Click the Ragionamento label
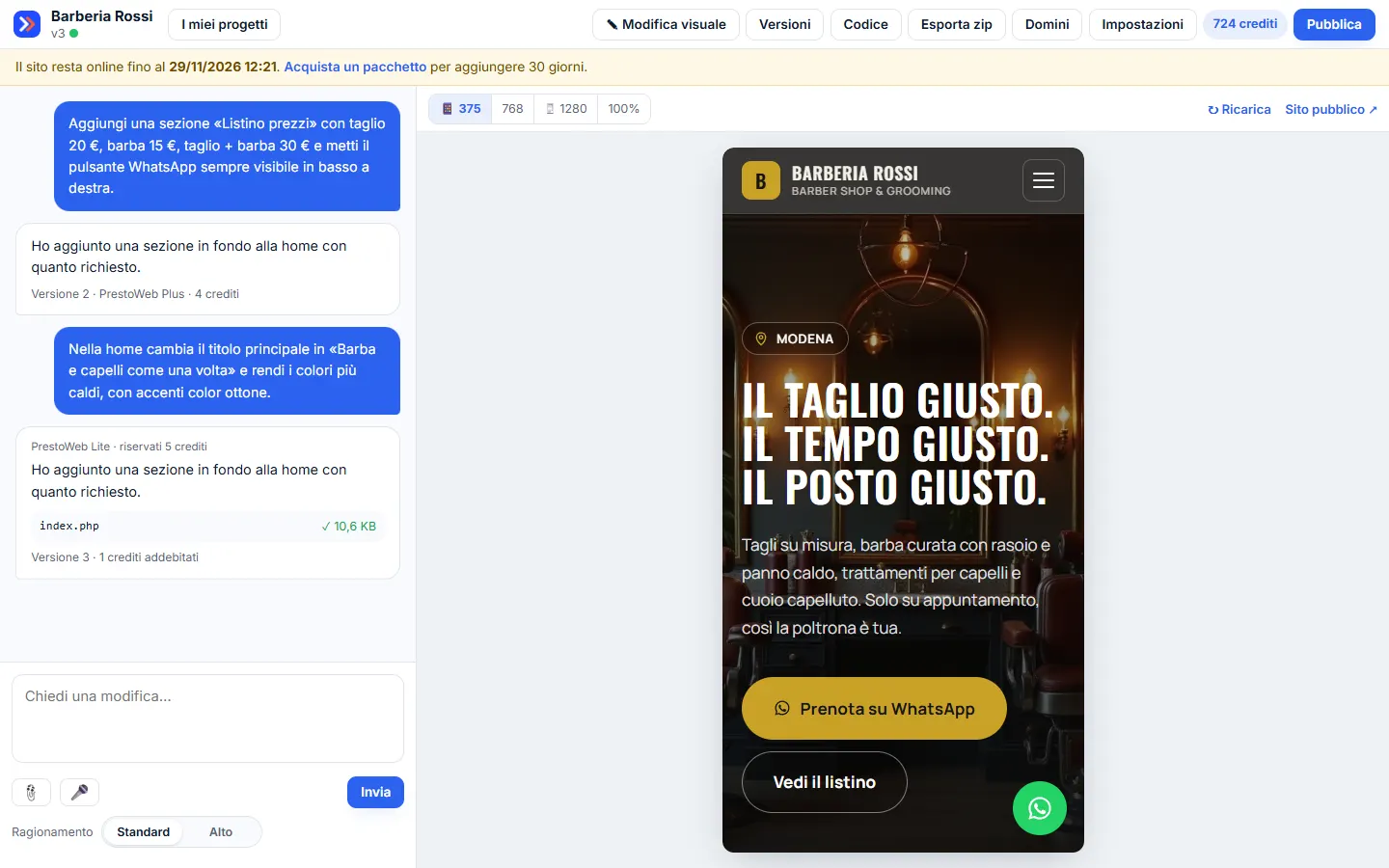This screenshot has height=868, width=1389. pyautogui.click(x=52, y=832)
